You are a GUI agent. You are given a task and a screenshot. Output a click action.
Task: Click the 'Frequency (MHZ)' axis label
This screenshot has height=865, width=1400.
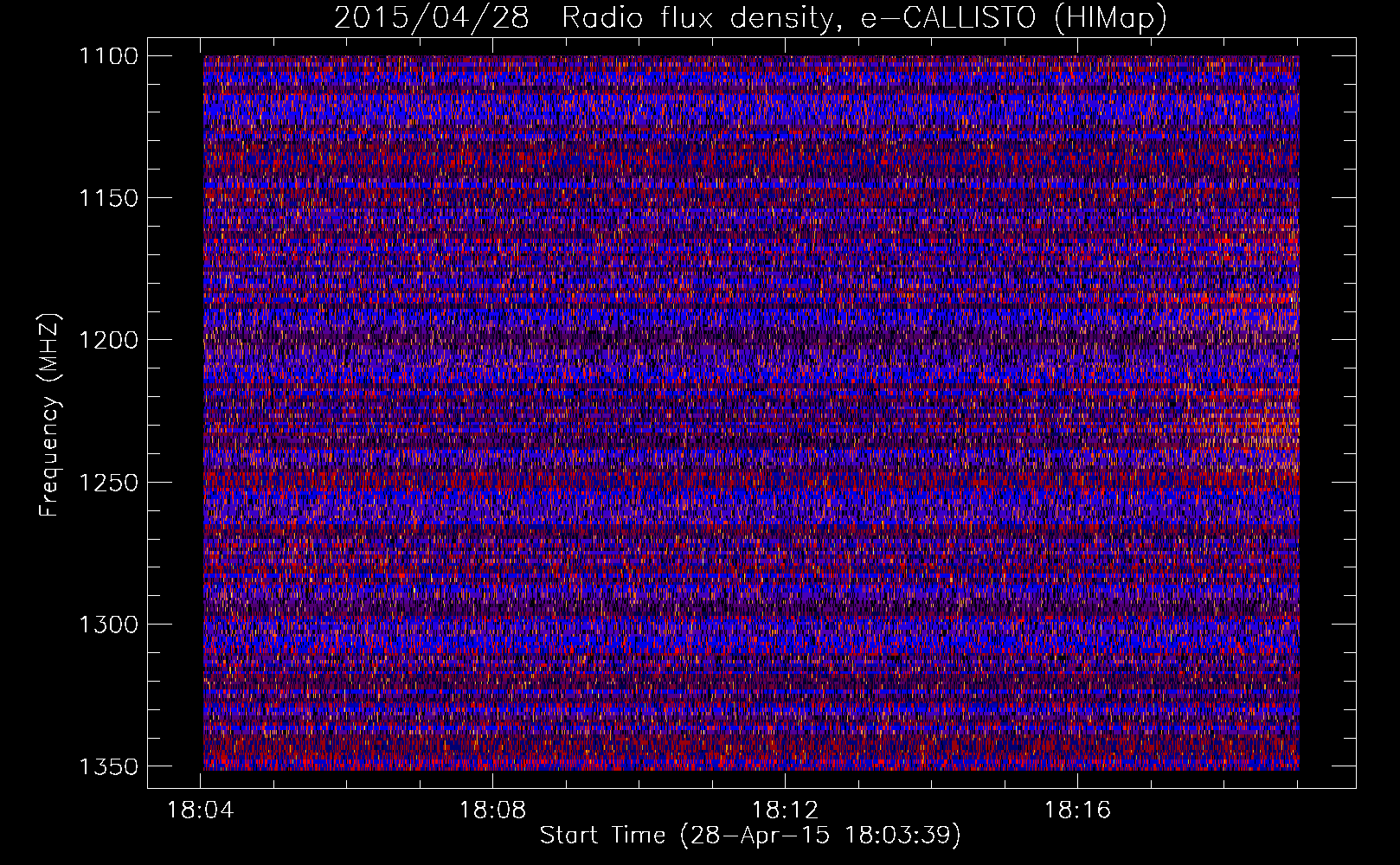pyautogui.click(x=49, y=415)
